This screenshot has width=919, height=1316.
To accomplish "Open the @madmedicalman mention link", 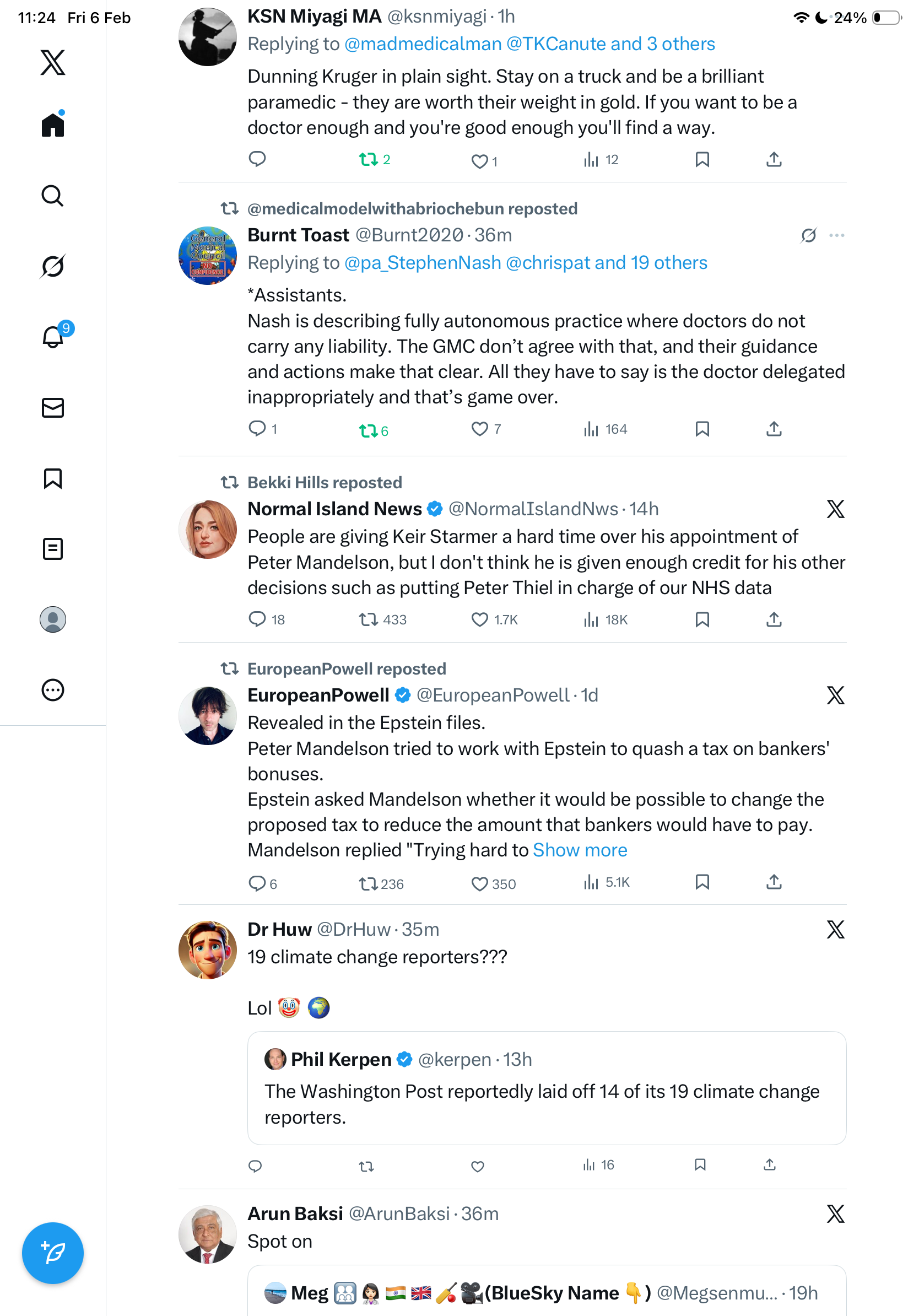I will point(423,44).
